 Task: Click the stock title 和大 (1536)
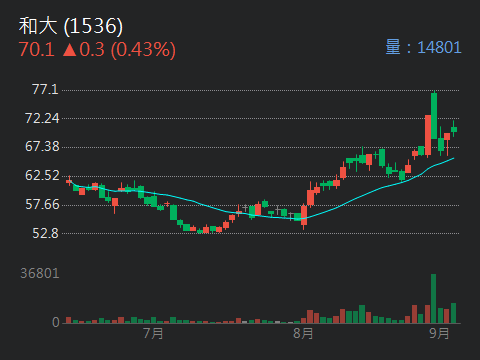coord(71,26)
